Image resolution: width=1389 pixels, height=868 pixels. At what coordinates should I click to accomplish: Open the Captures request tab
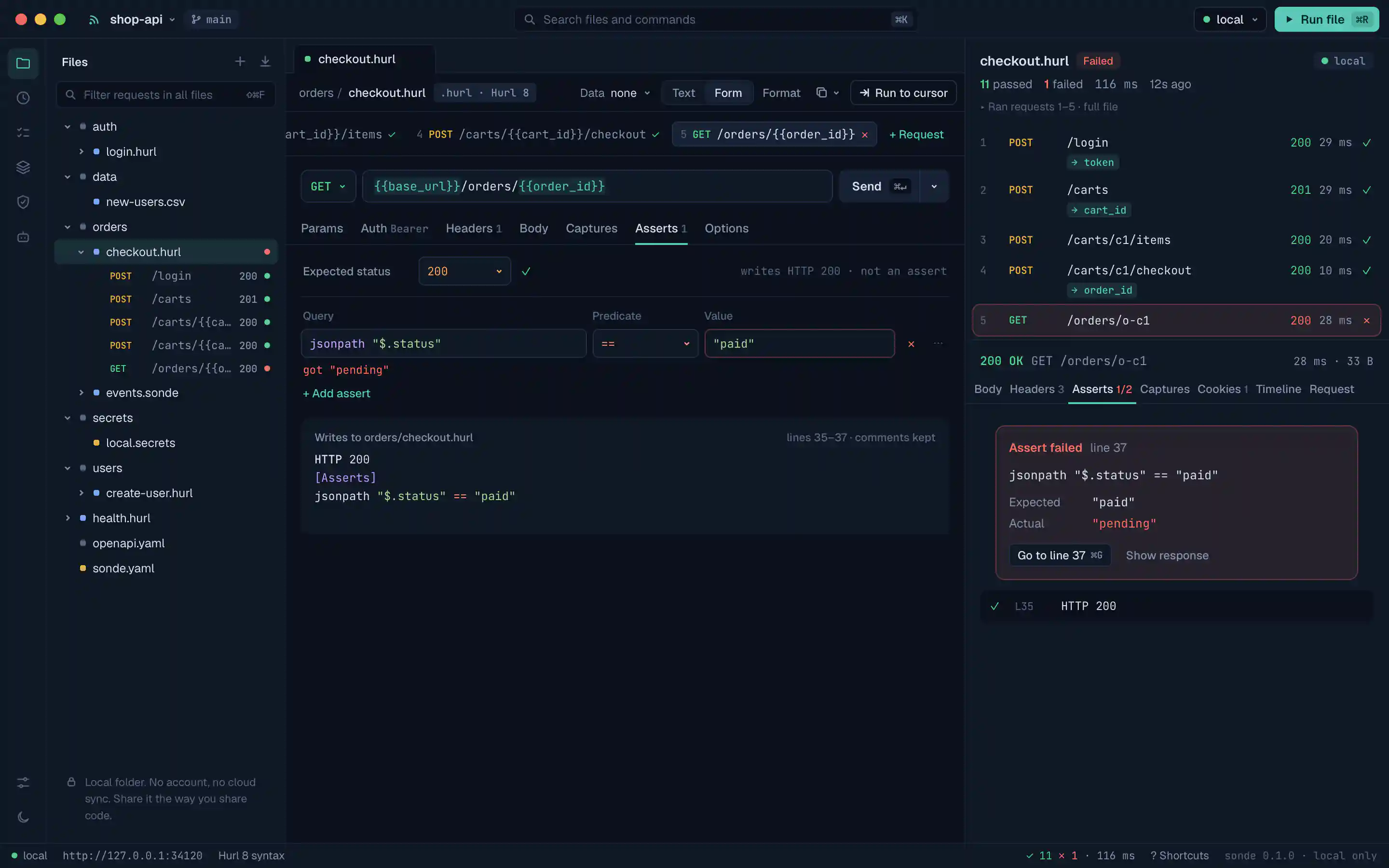pos(591,229)
